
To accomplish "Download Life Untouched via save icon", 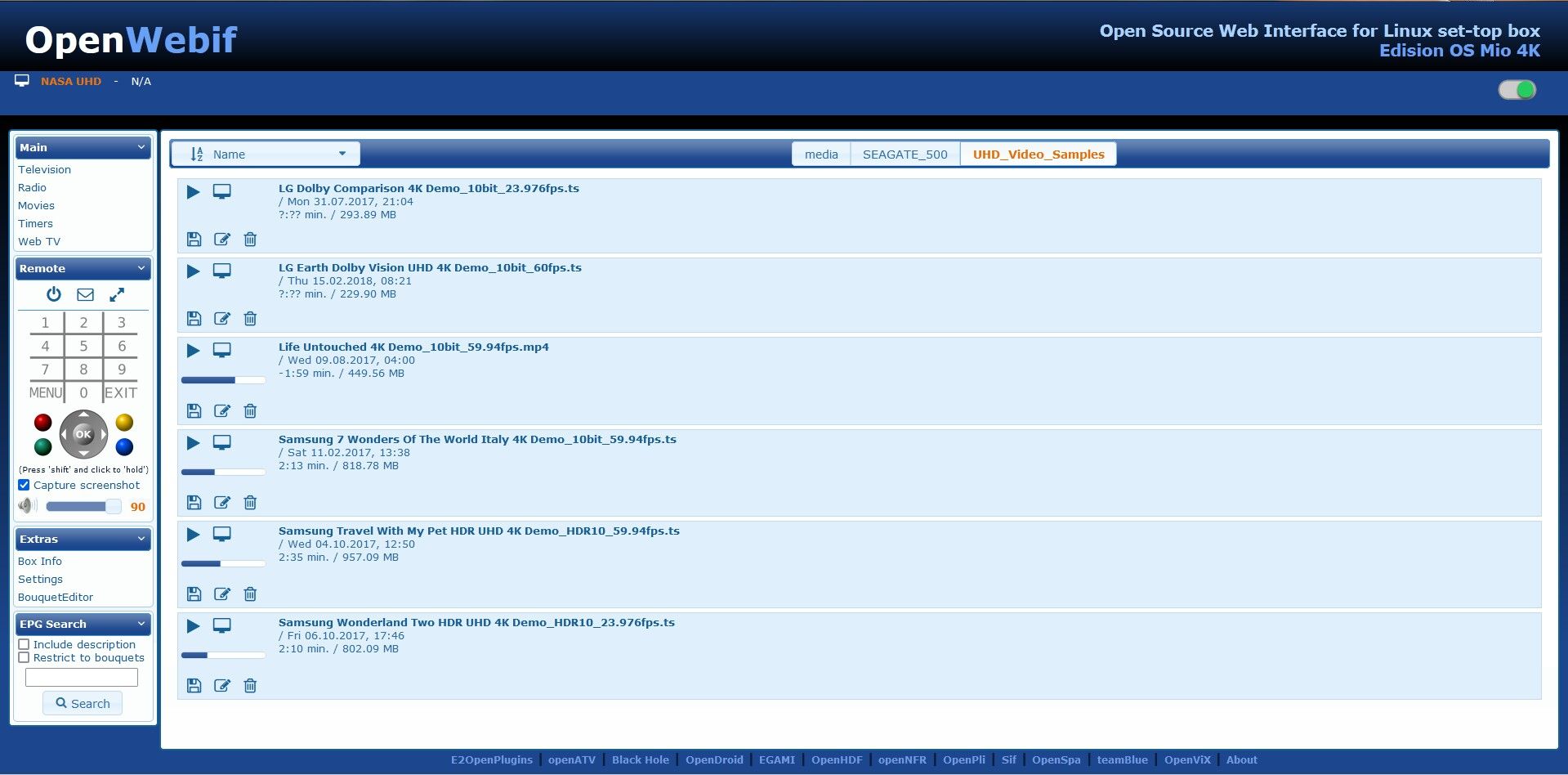I will pyautogui.click(x=194, y=411).
